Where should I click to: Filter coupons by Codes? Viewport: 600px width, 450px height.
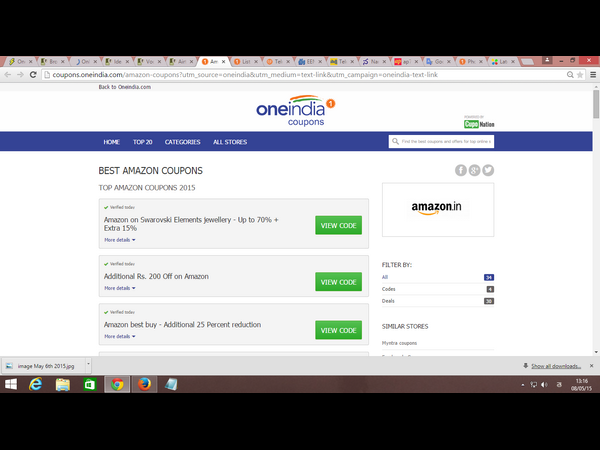pos(389,289)
